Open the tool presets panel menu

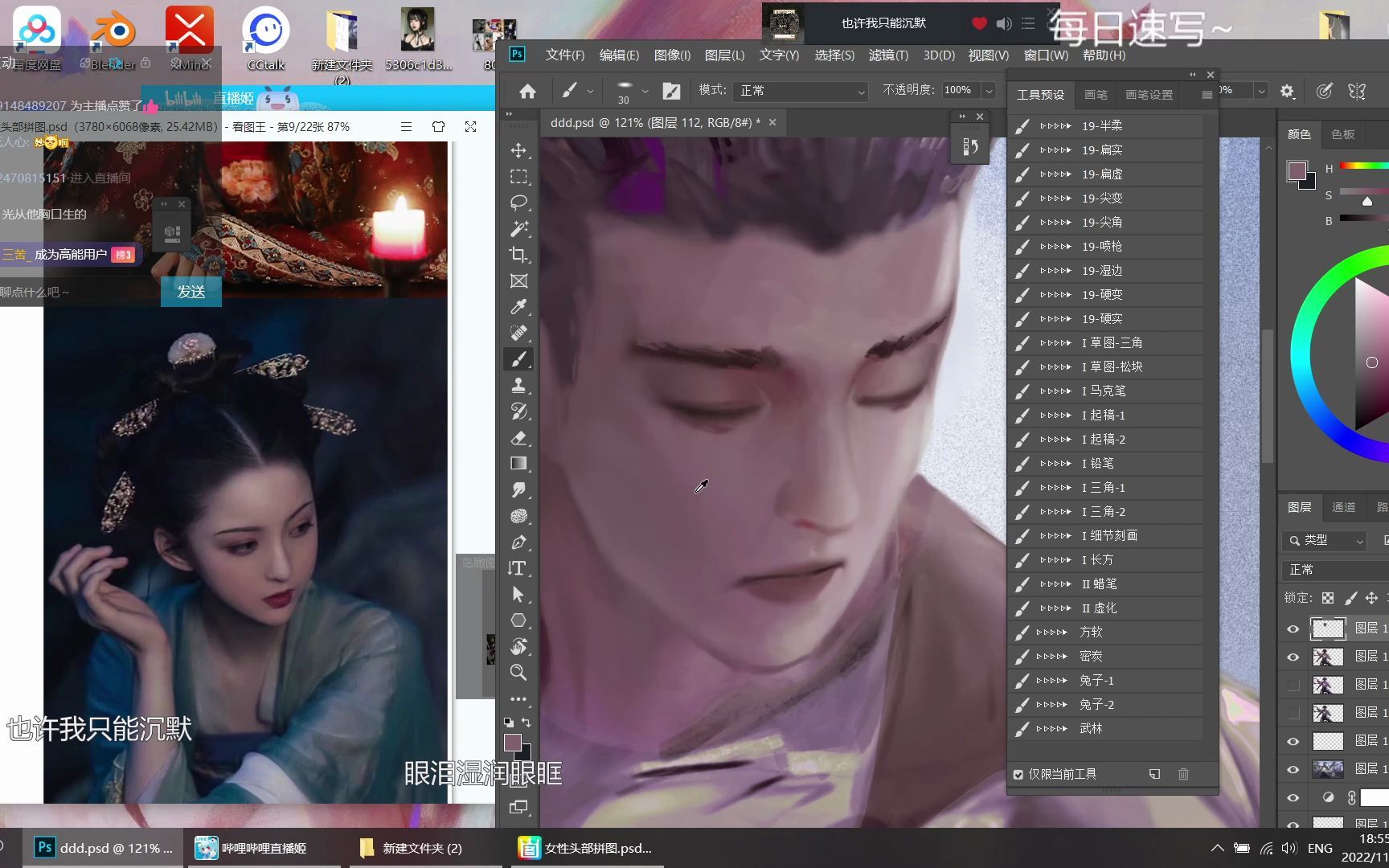tap(1207, 95)
